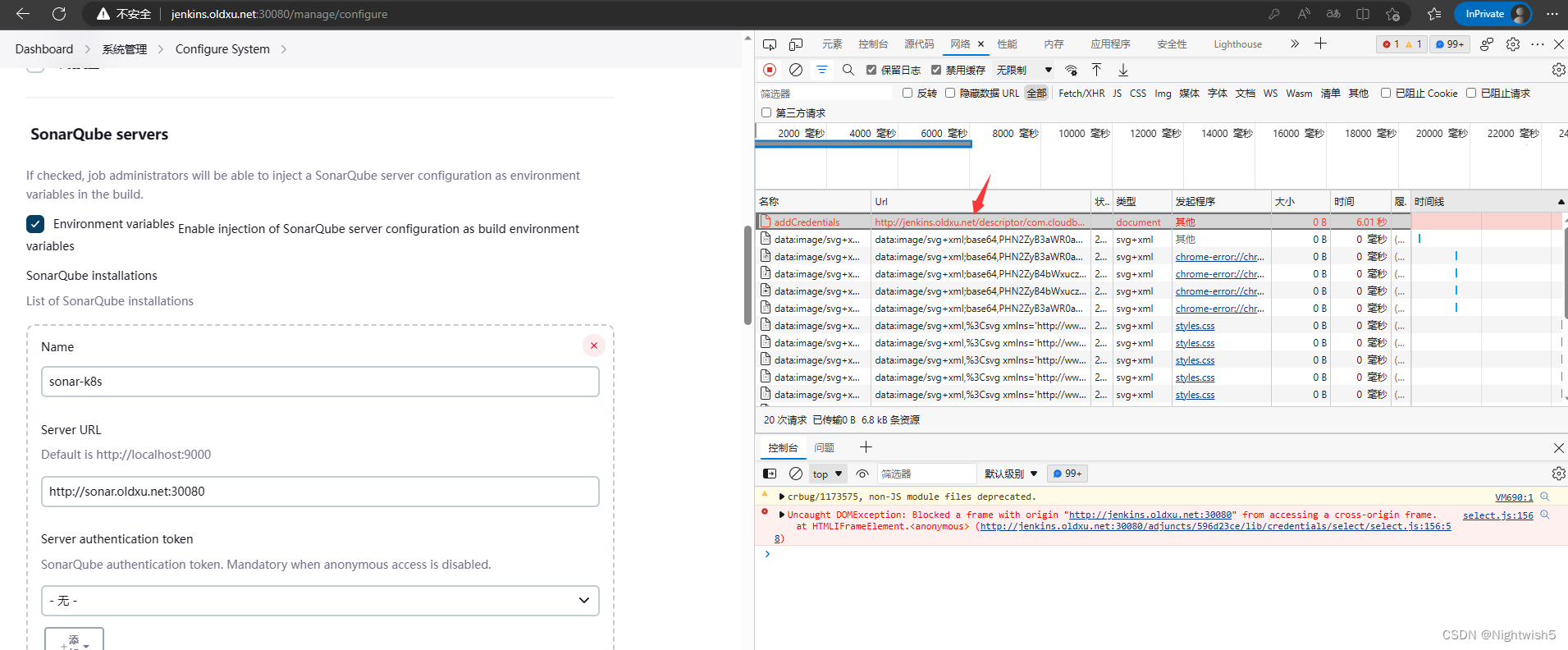1568x650 pixels.
Task: Remove the sonar-k8s installation with red X
Action: (x=594, y=346)
